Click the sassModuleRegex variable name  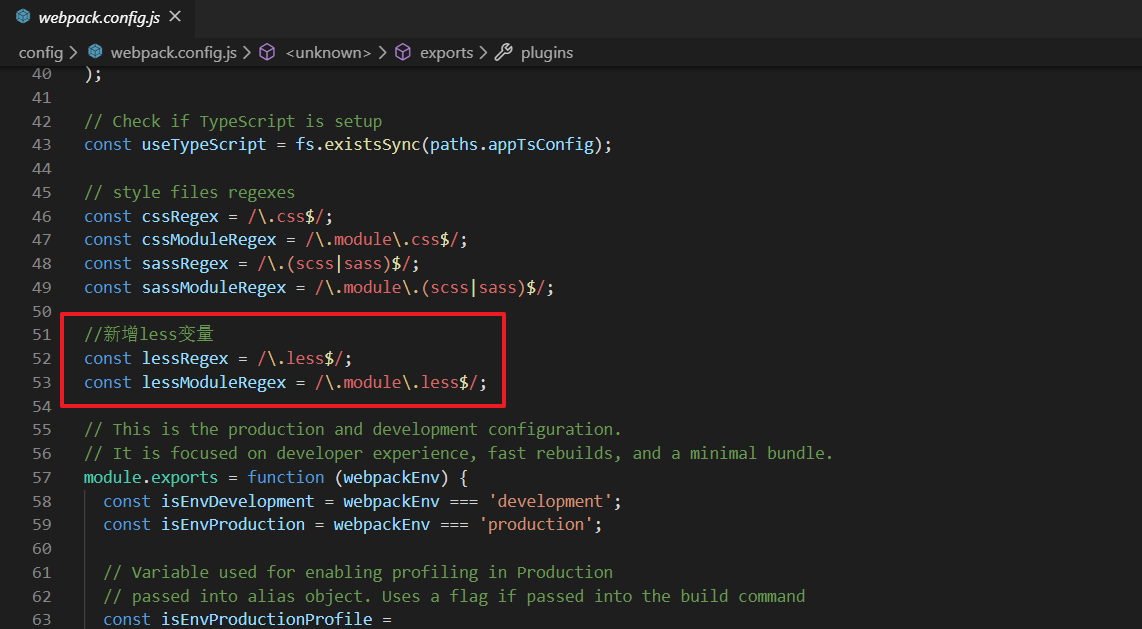coord(214,288)
